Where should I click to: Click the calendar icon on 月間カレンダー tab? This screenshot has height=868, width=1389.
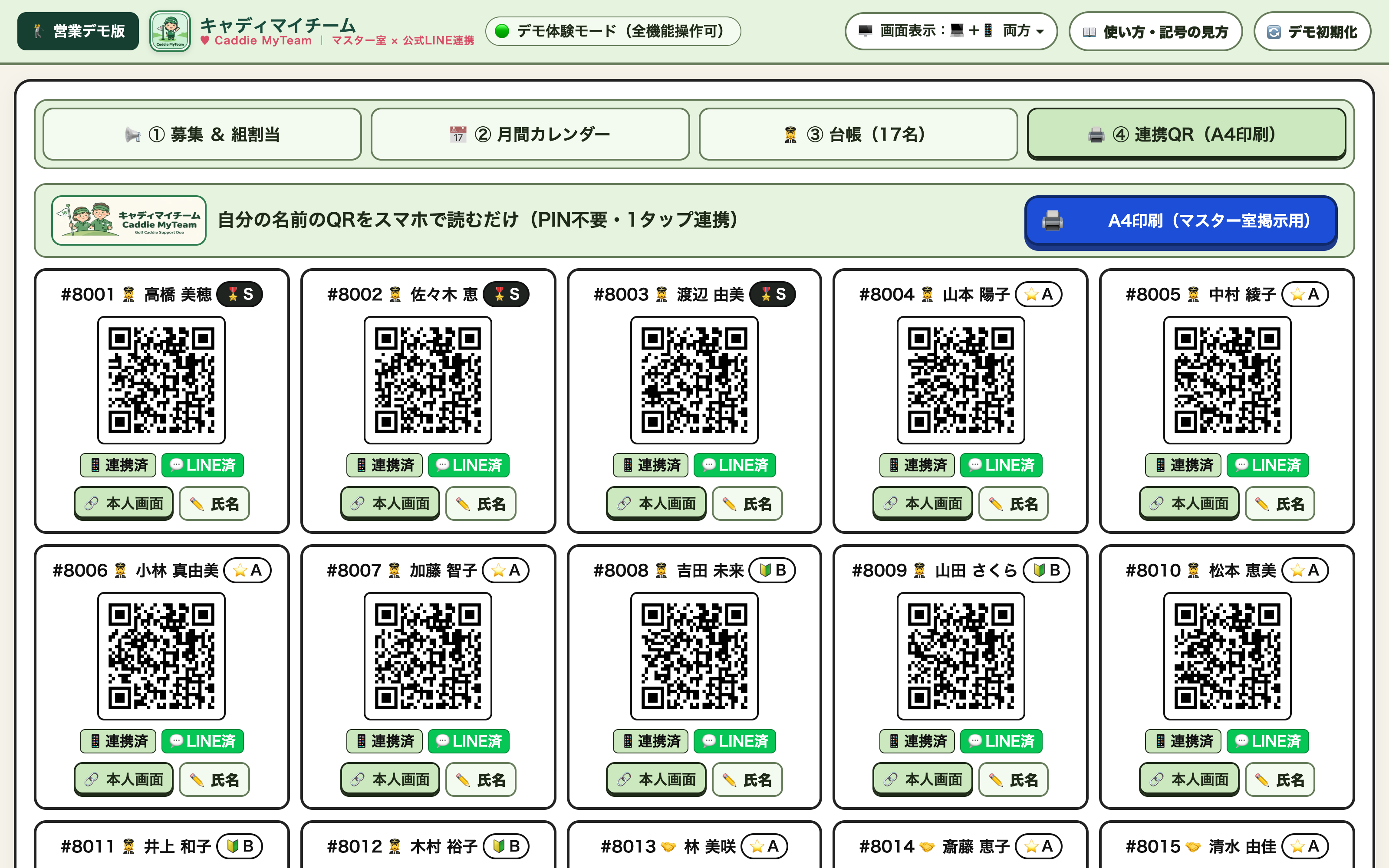pyautogui.click(x=458, y=135)
